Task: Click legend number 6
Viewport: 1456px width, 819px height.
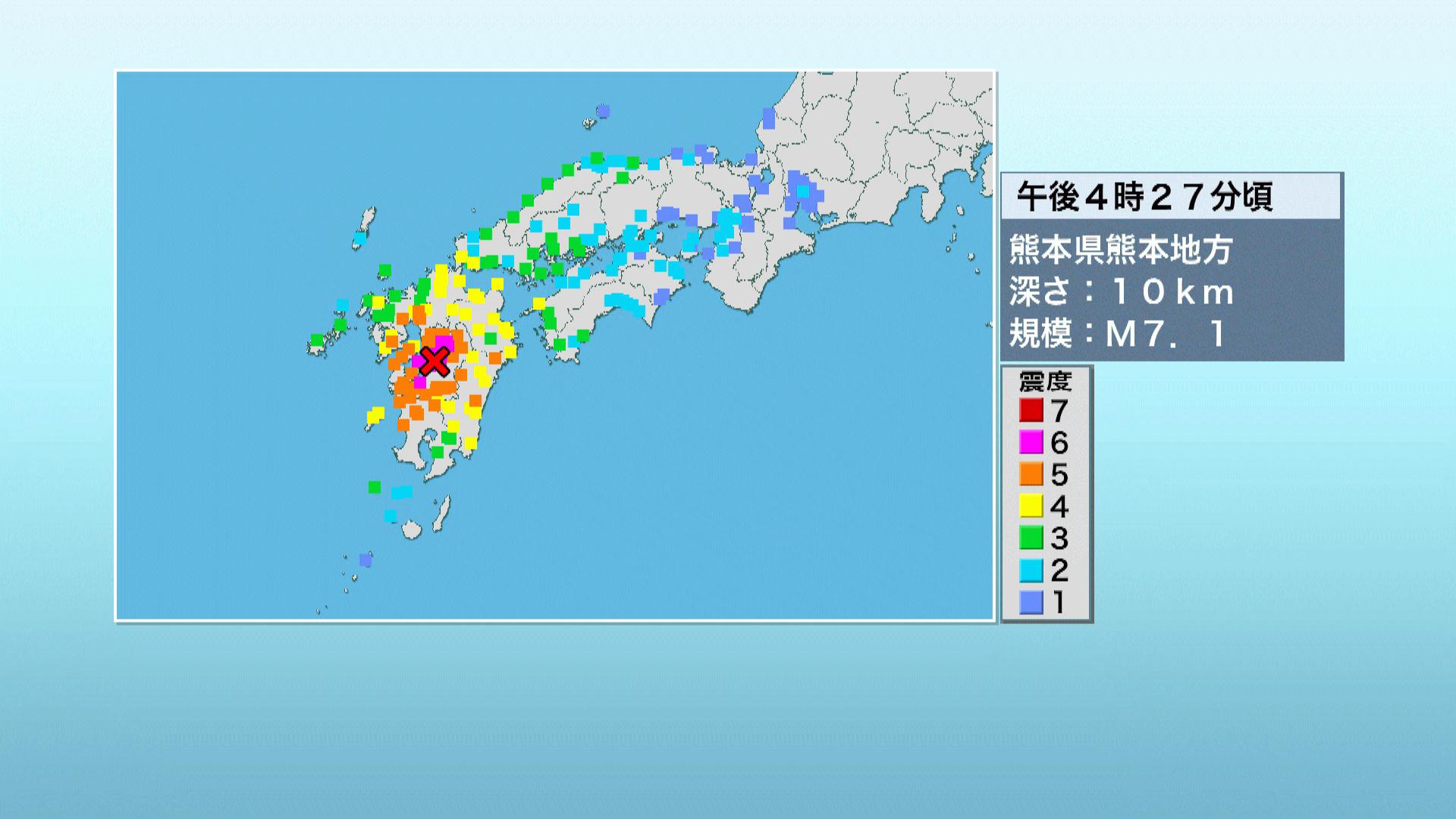Action: (x=1059, y=443)
